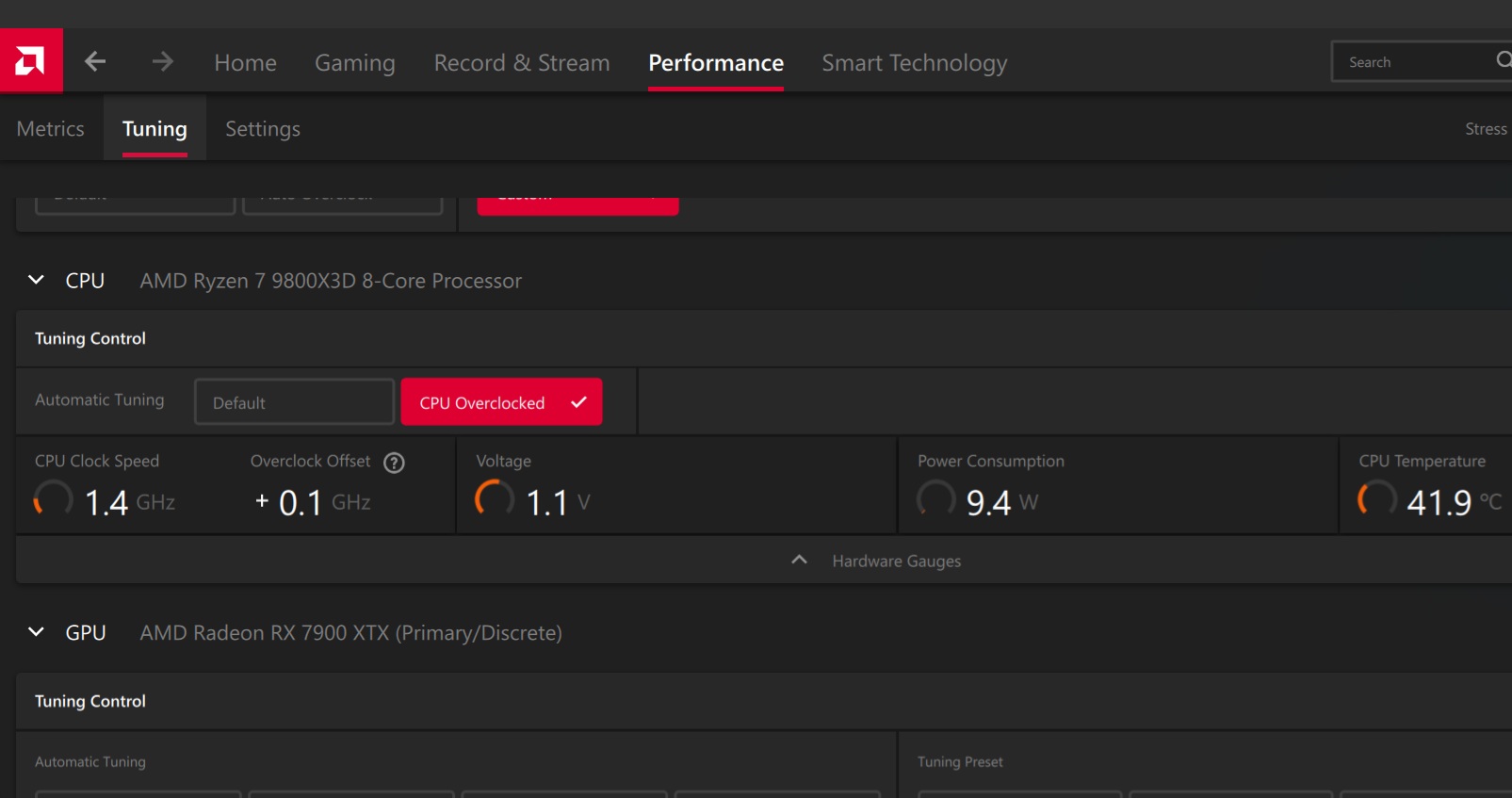Select the Tuning sub-tab
The height and width of the screenshot is (798, 1512).
[x=154, y=129]
